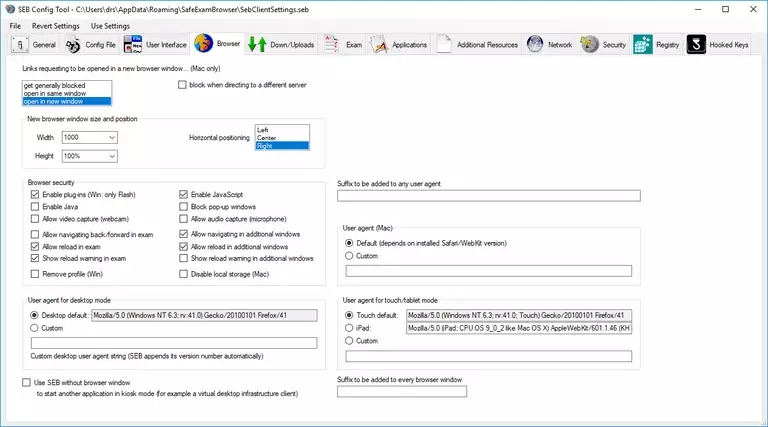
Task: Select 'get generally blocked' list option
Action: 67,85
